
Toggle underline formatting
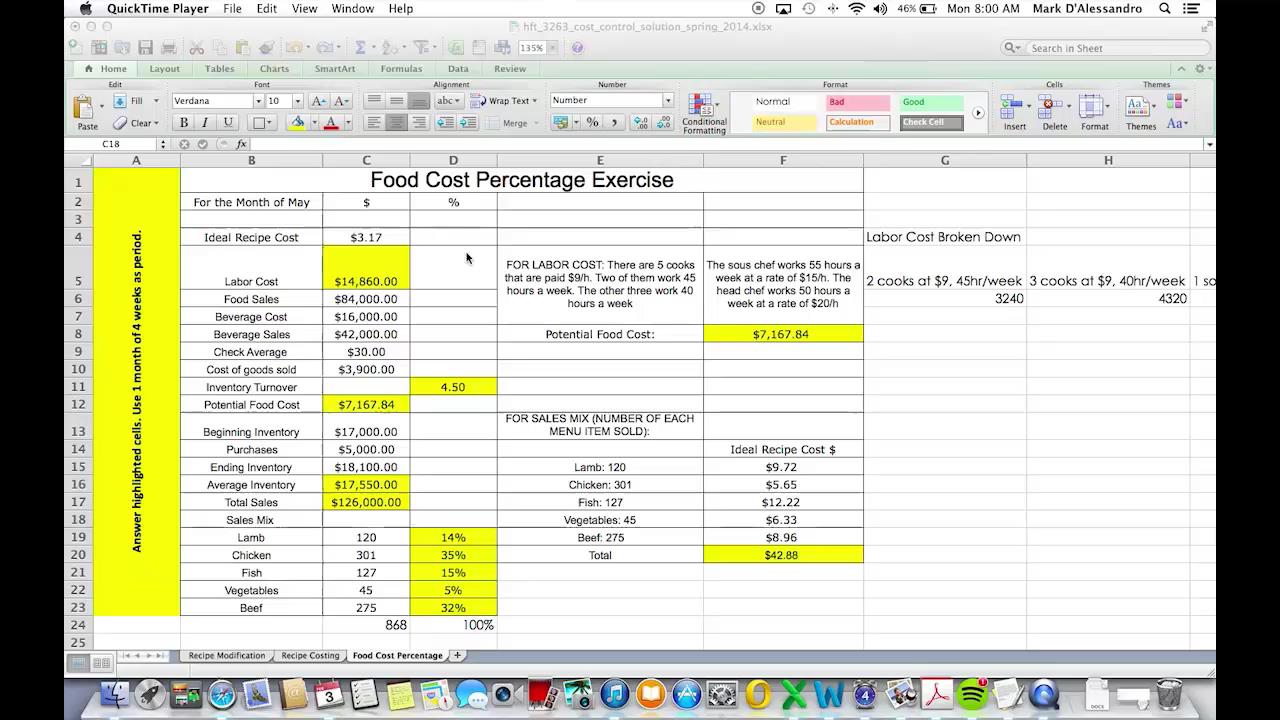(228, 122)
